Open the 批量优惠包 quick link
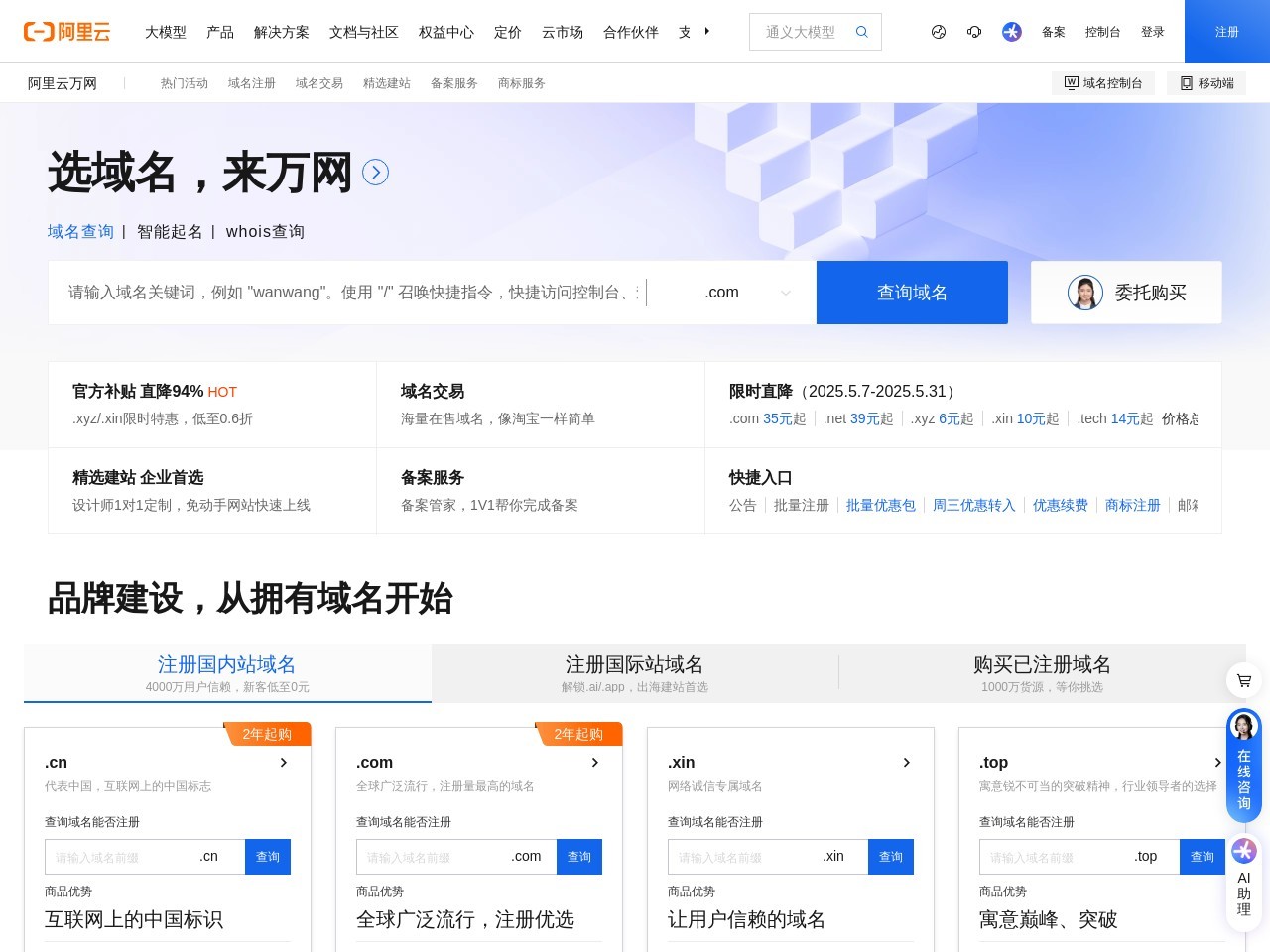The width and height of the screenshot is (1270, 952). tap(881, 506)
